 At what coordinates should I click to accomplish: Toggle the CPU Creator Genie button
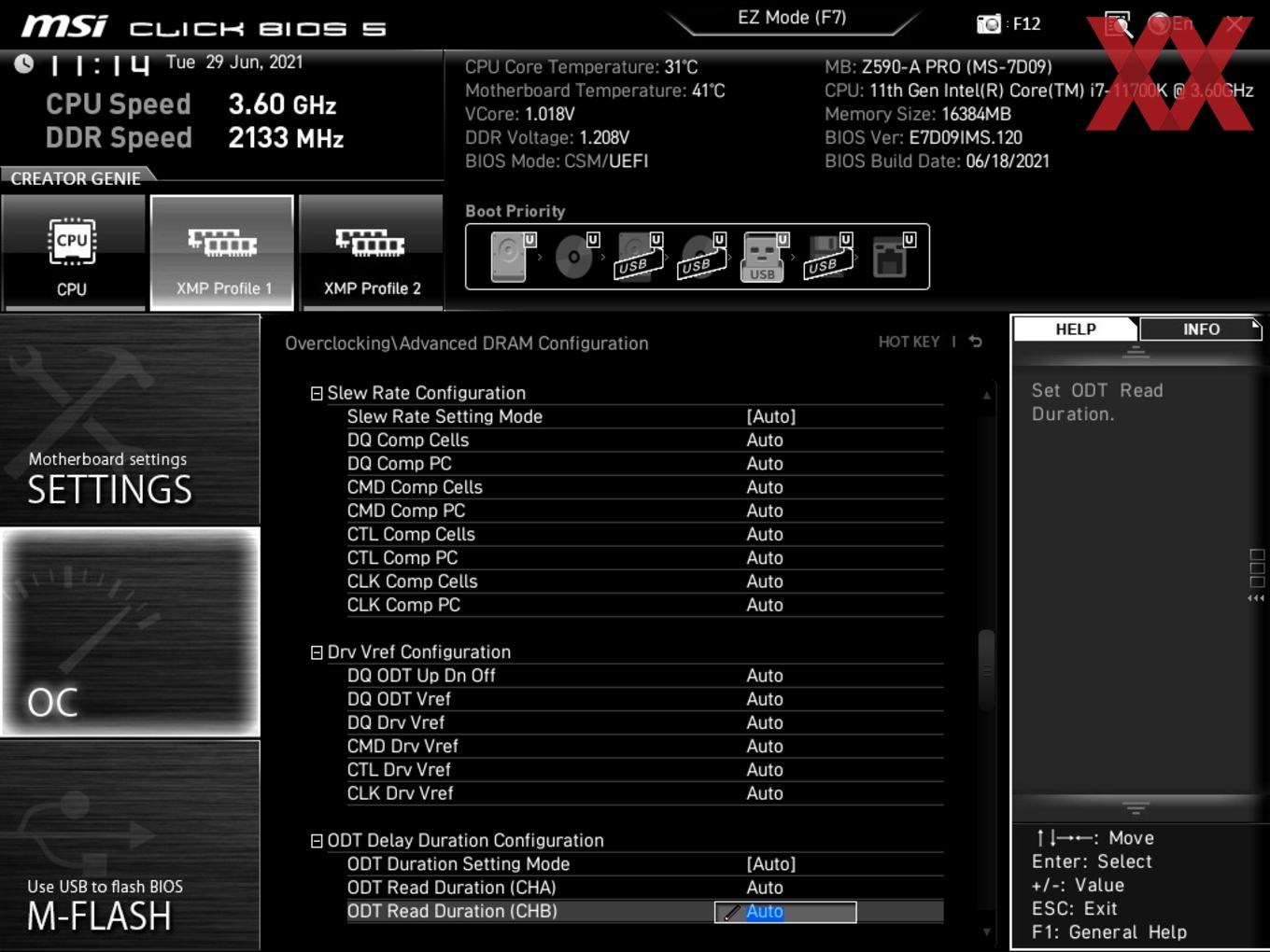coord(73,252)
